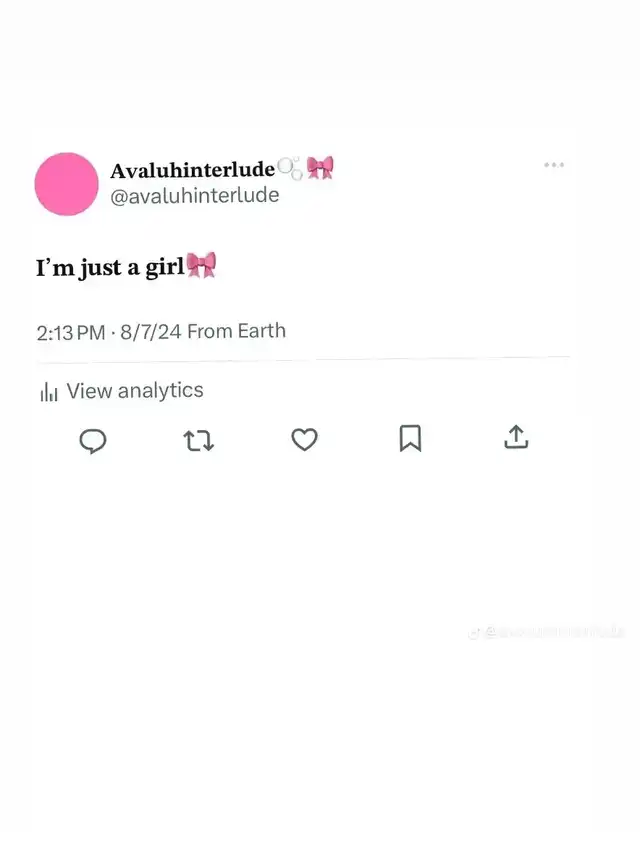Click the bubbles emoji next to display name
Viewport: 640px width, 853px height.
click(x=290, y=168)
